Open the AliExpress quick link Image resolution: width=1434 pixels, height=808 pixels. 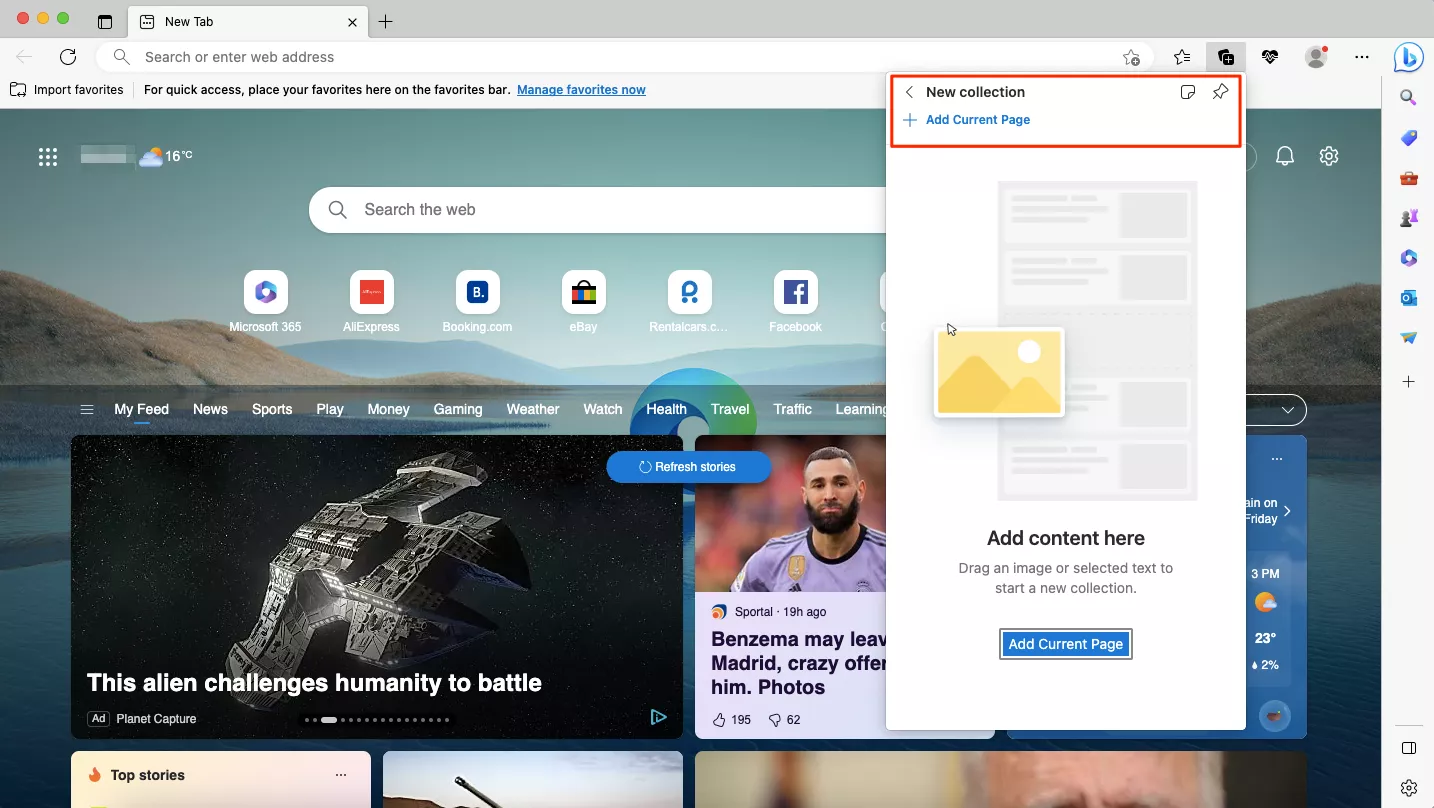[371, 302]
